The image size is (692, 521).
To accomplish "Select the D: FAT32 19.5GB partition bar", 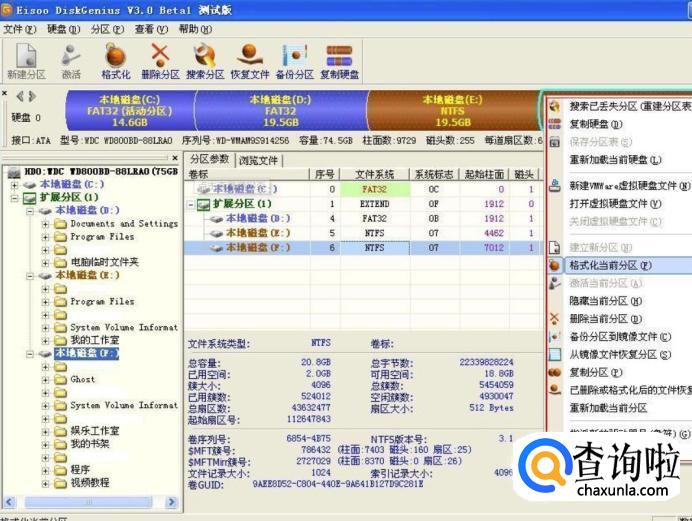I will click(281, 111).
